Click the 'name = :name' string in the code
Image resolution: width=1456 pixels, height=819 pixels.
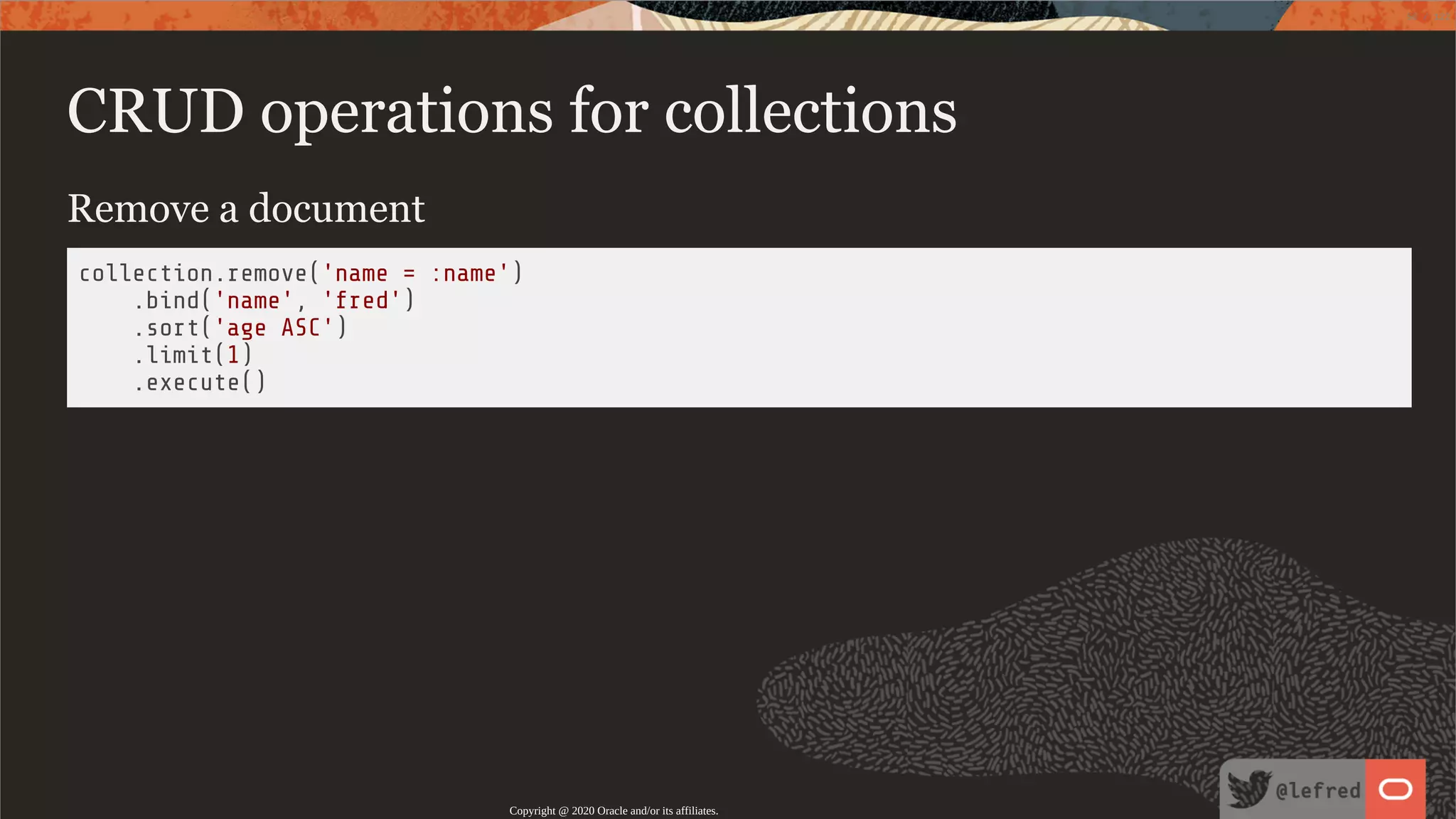tap(415, 274)
